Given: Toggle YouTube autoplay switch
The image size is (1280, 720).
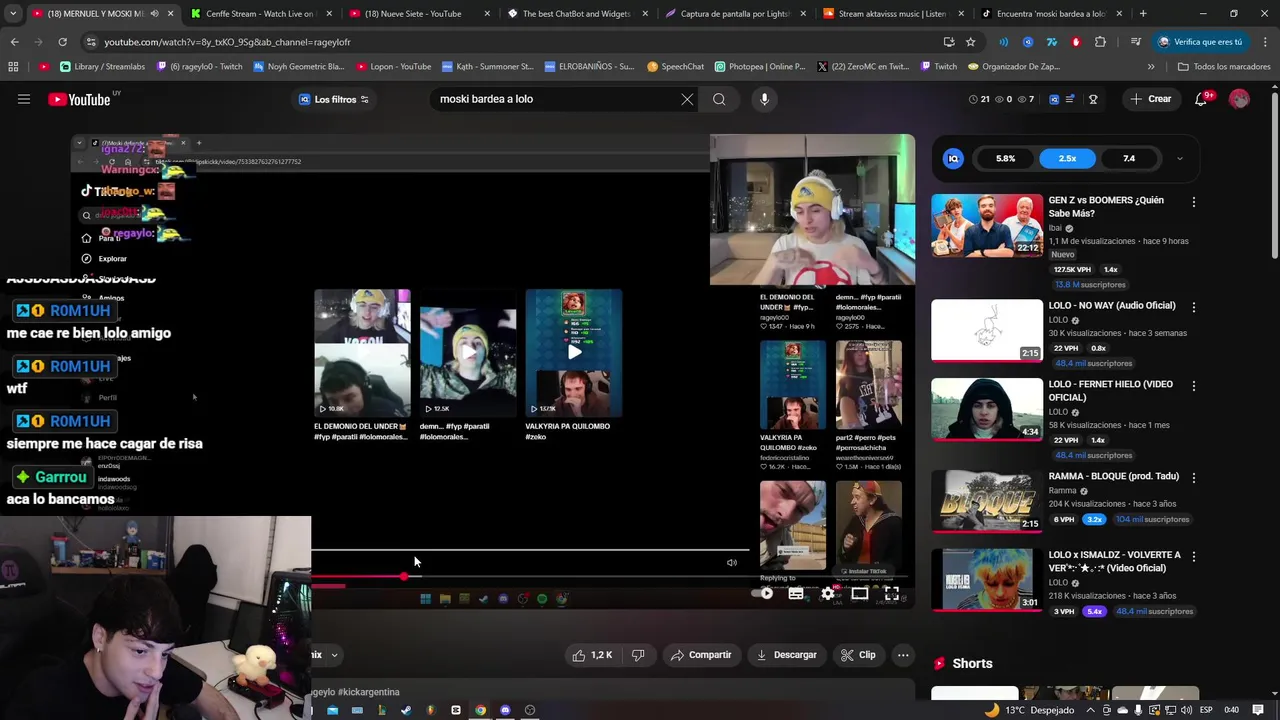Looking at the screenshot, I should [x=763, y=593].
